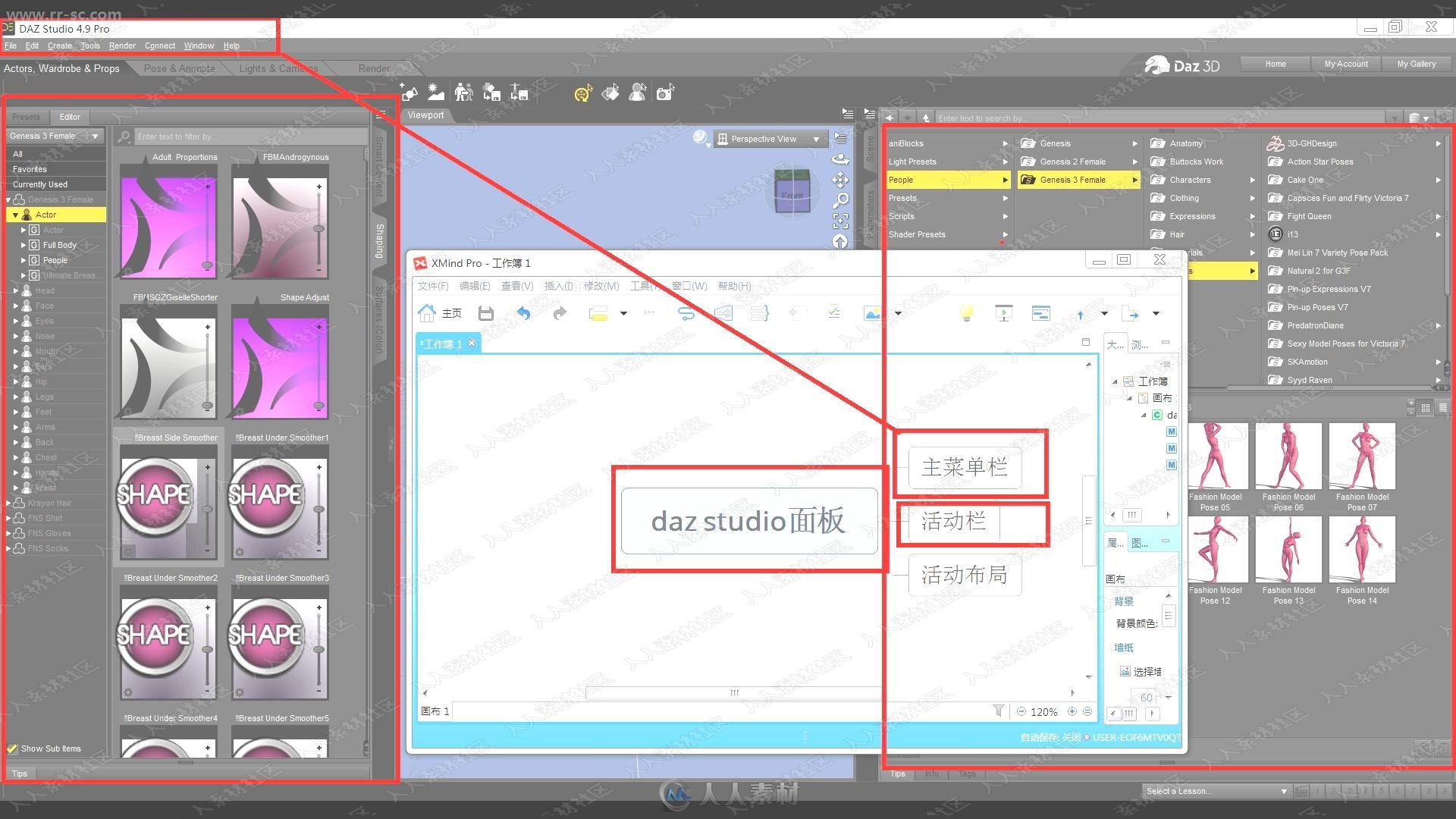Toggle the Show Sub Items checkbox
This screenshot has height=819, width=1456.
point(12,748)
